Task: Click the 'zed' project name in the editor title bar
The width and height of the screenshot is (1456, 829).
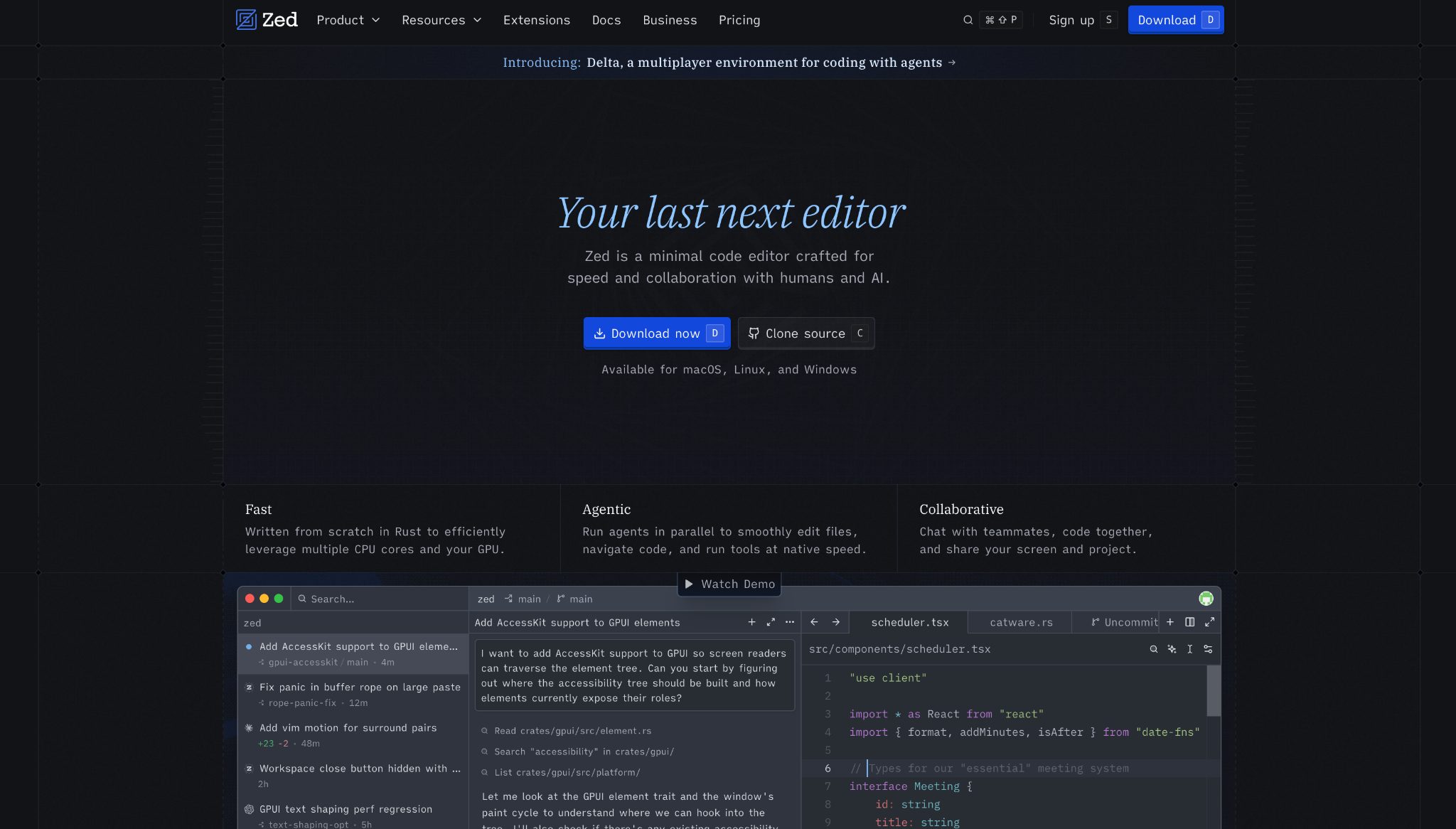Action: point(486,599)
